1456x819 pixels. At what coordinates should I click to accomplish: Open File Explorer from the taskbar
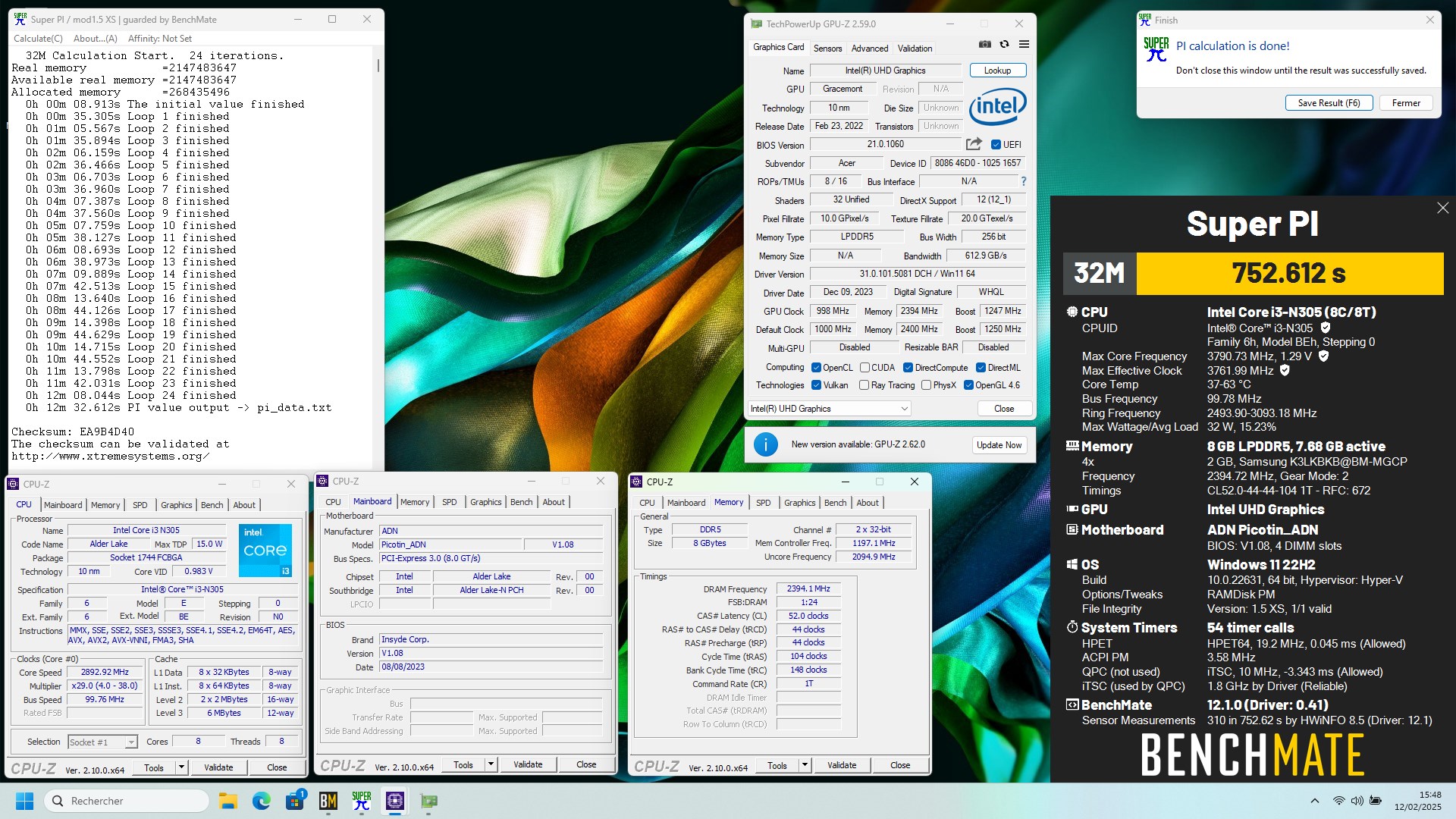[x=227, y=801]
